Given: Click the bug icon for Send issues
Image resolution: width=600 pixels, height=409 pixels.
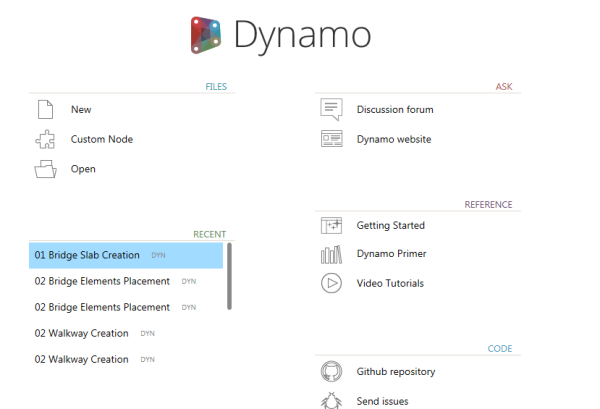Looking at the screenshot, I should point(331,400).
